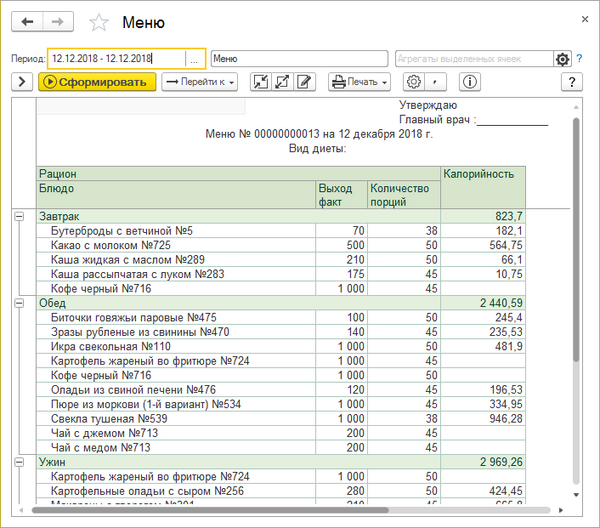Show the settings panel arrow button

tap(21, 82)
